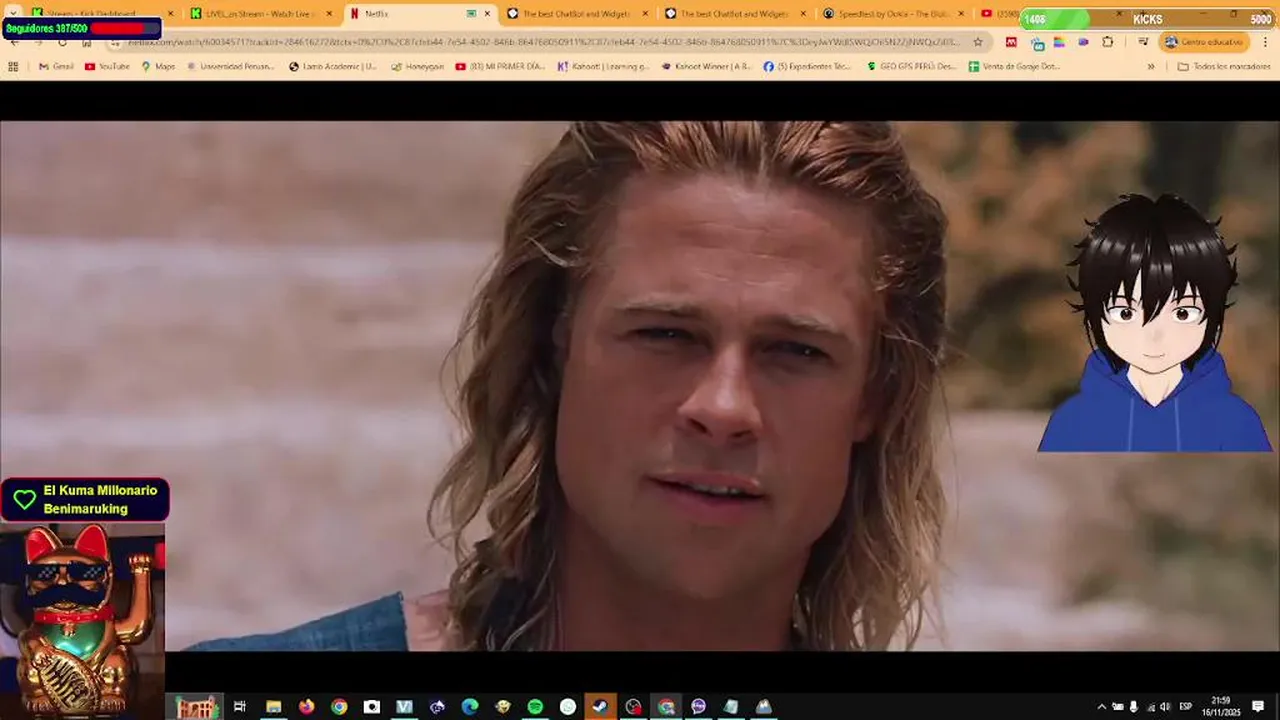Reload the current page
The width and height of the screenshot is (1280, 720).
point(62,42)
